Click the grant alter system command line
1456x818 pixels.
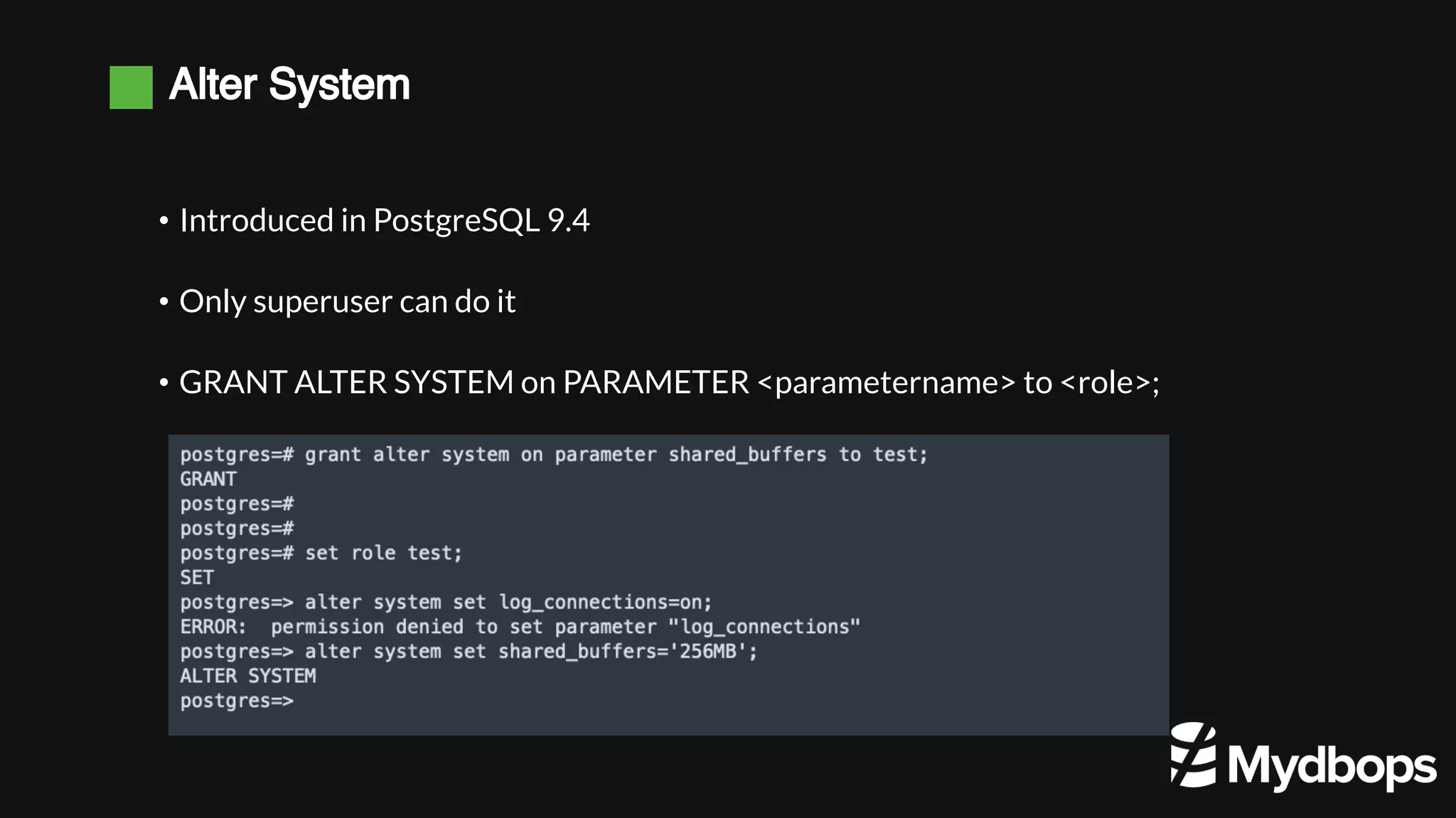[x=553, y=455]
